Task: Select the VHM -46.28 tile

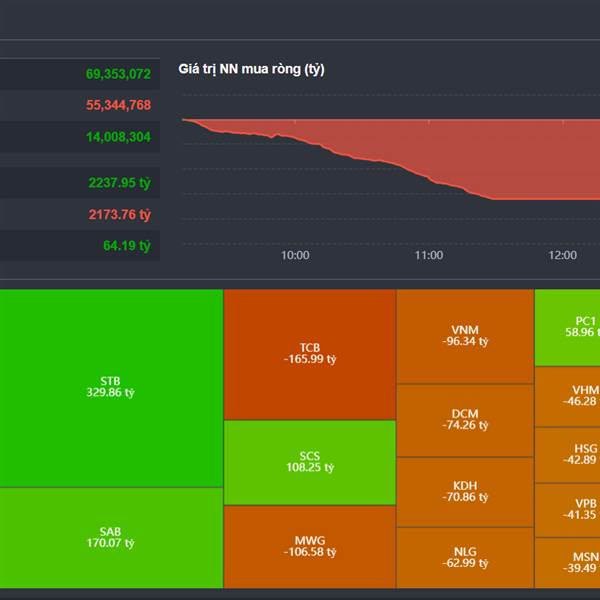Action: coord(567,396)
